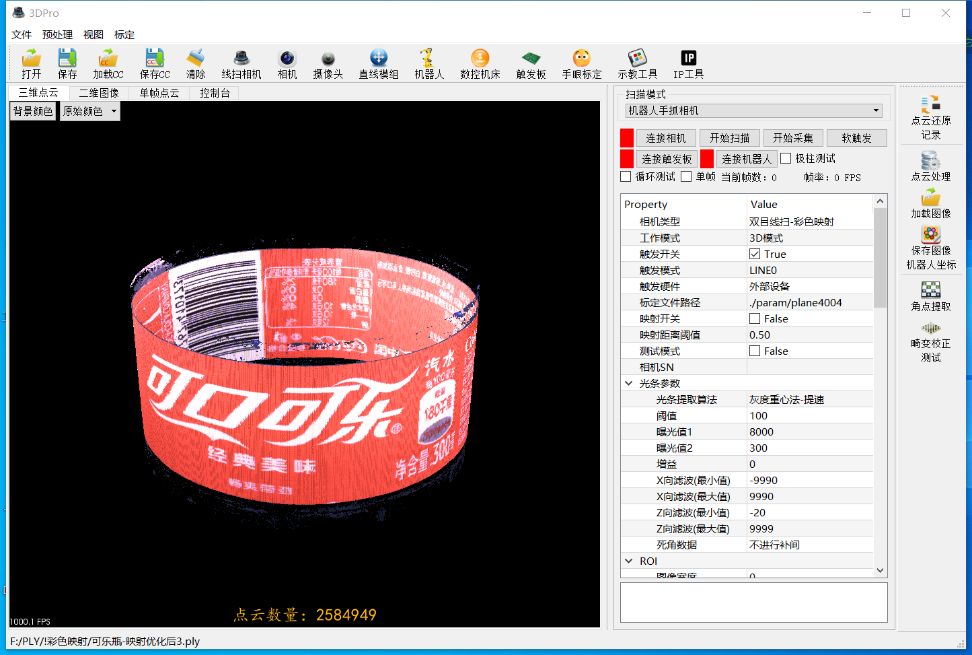Viewport: 972px width, 655px height.
Task: Select the 三维点云 tab
Action: [x=38, y=92]
